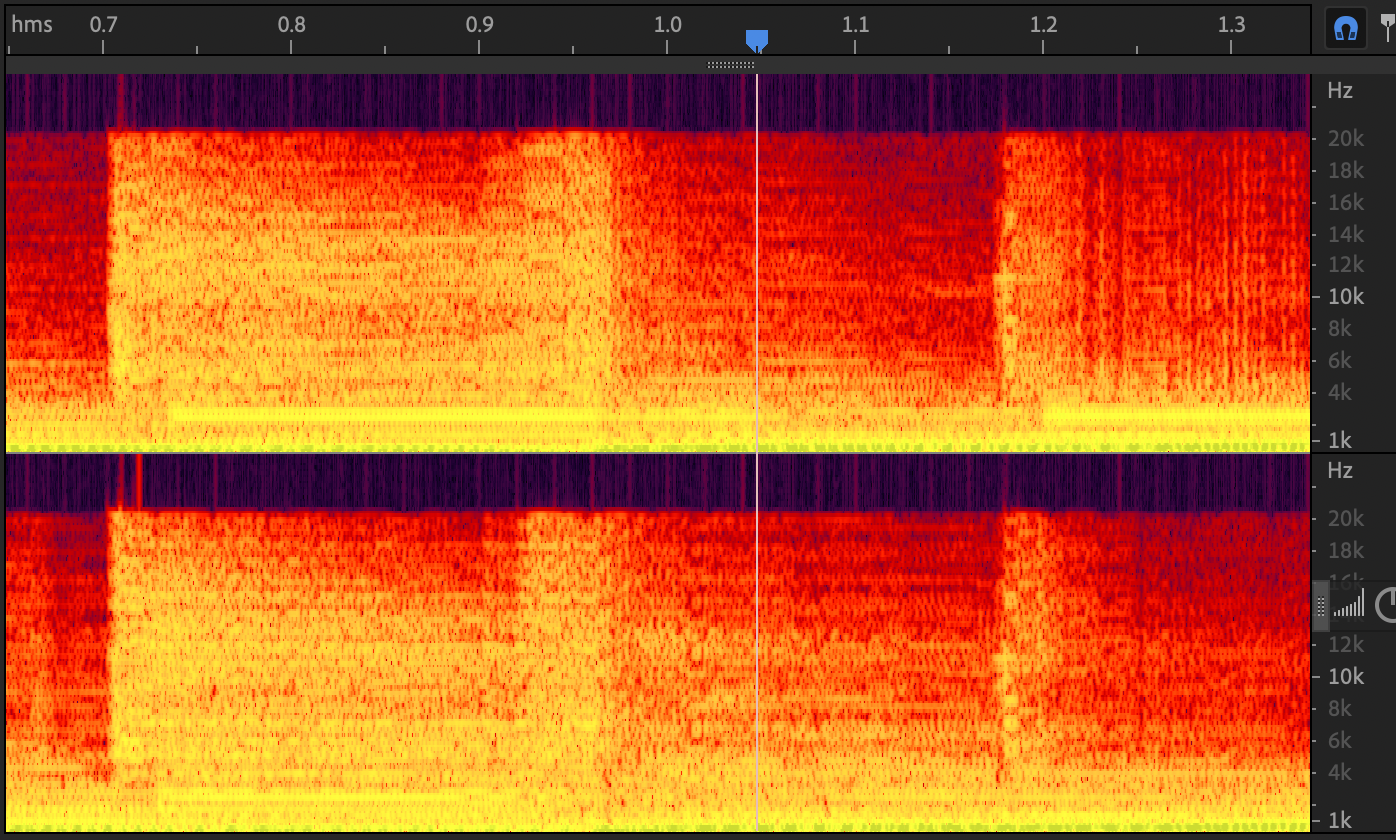Click the volume bars icon in the HUD

pos(1349,605)
